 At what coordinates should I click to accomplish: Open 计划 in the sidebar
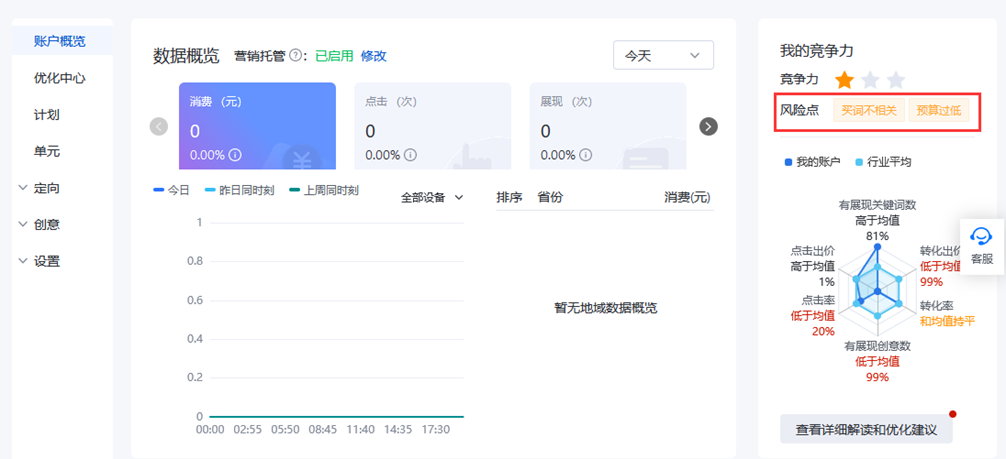point(47,115)
